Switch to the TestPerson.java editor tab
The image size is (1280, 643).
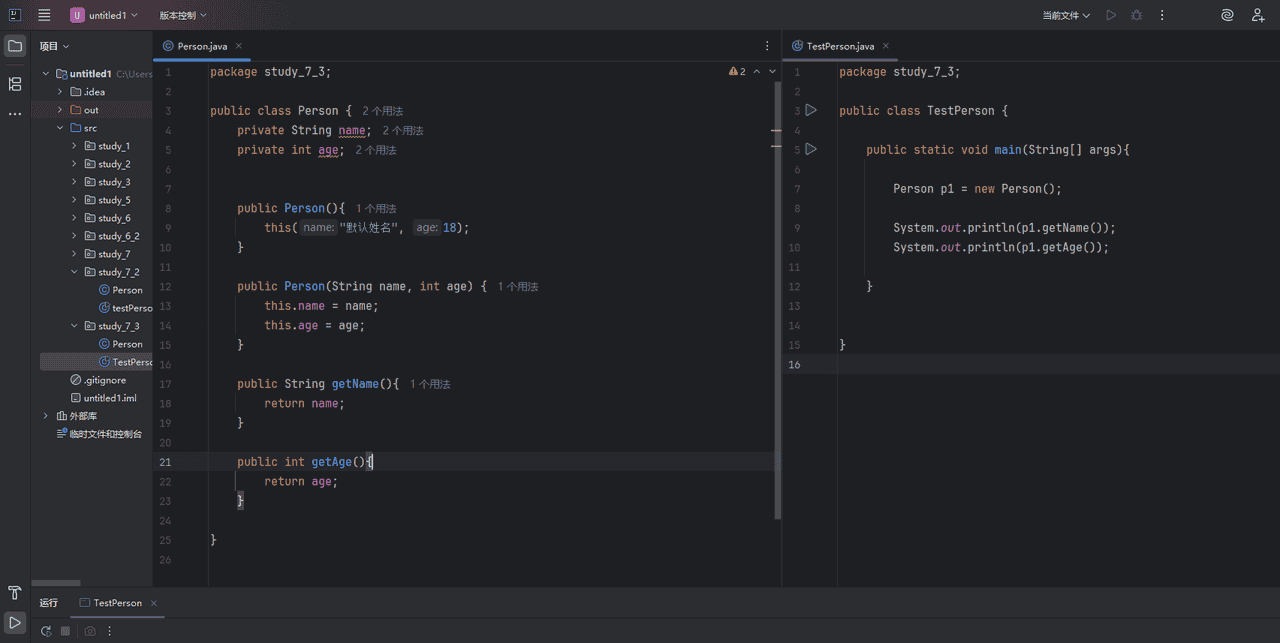(838, 46)
